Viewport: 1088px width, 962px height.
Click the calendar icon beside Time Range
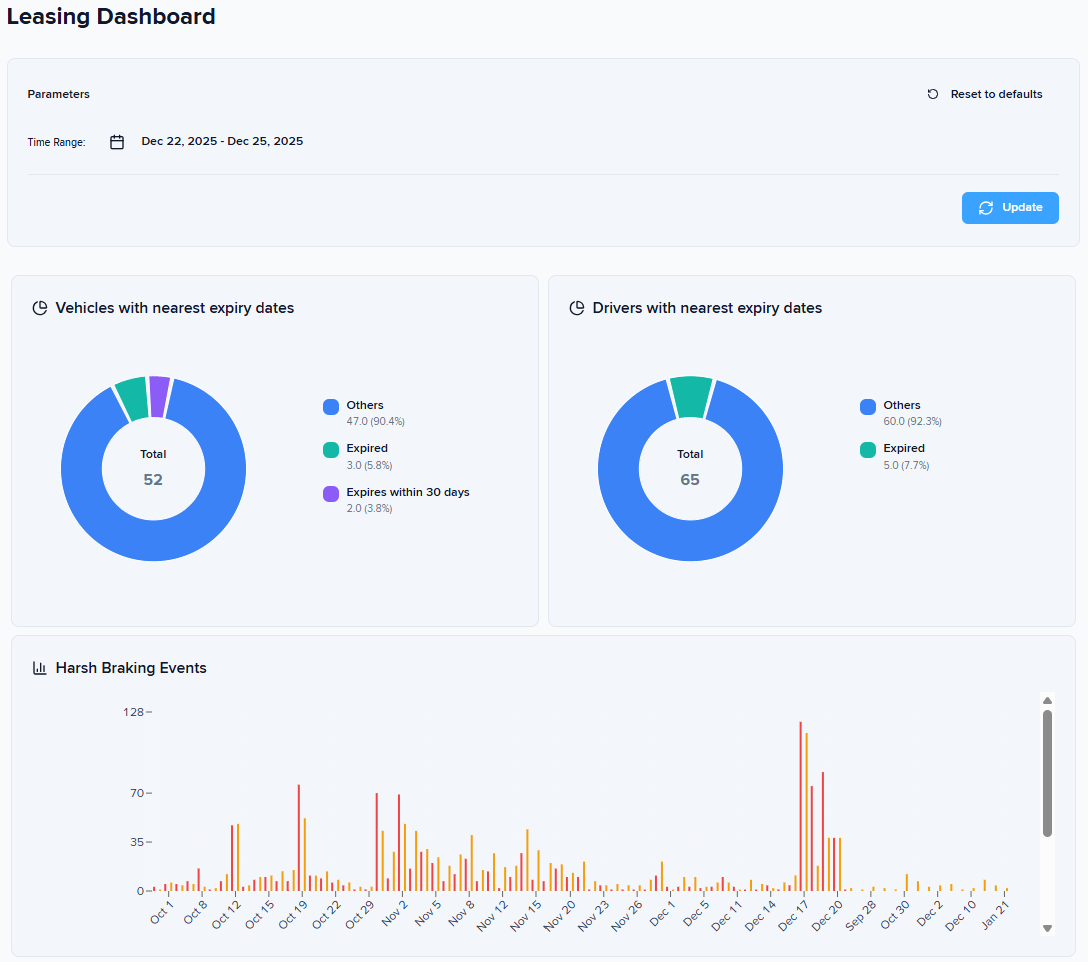point(117,142)
